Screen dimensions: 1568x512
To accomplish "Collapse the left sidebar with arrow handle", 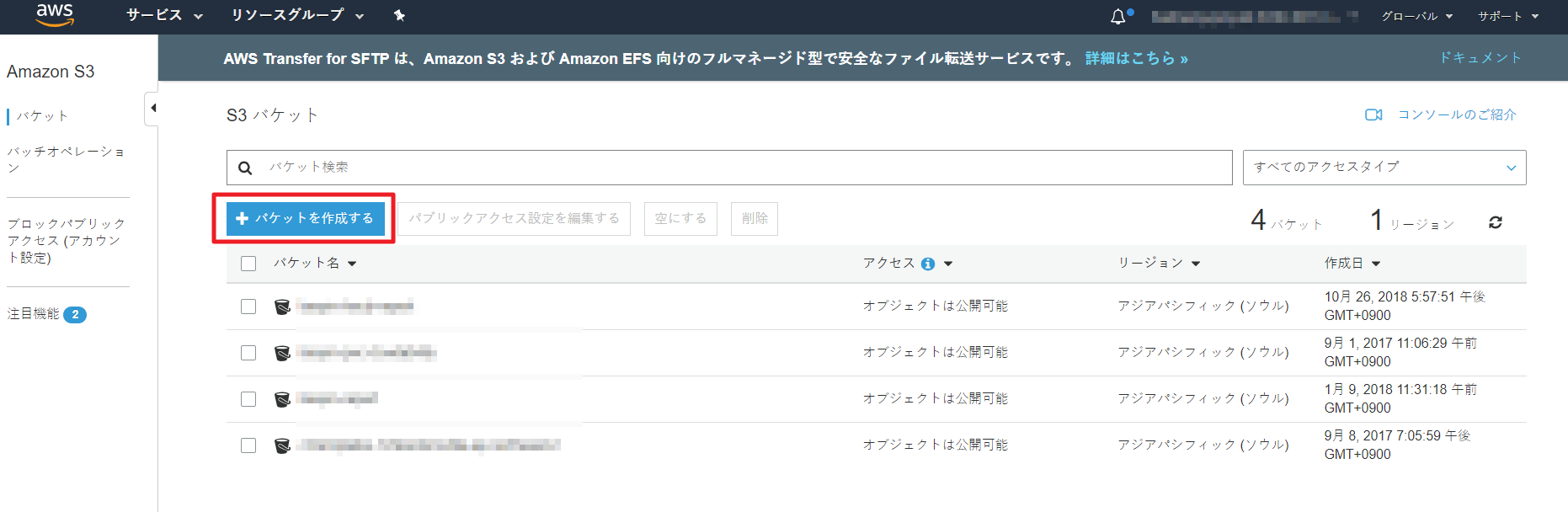I will pyautogui.click(x=152, y=108).
